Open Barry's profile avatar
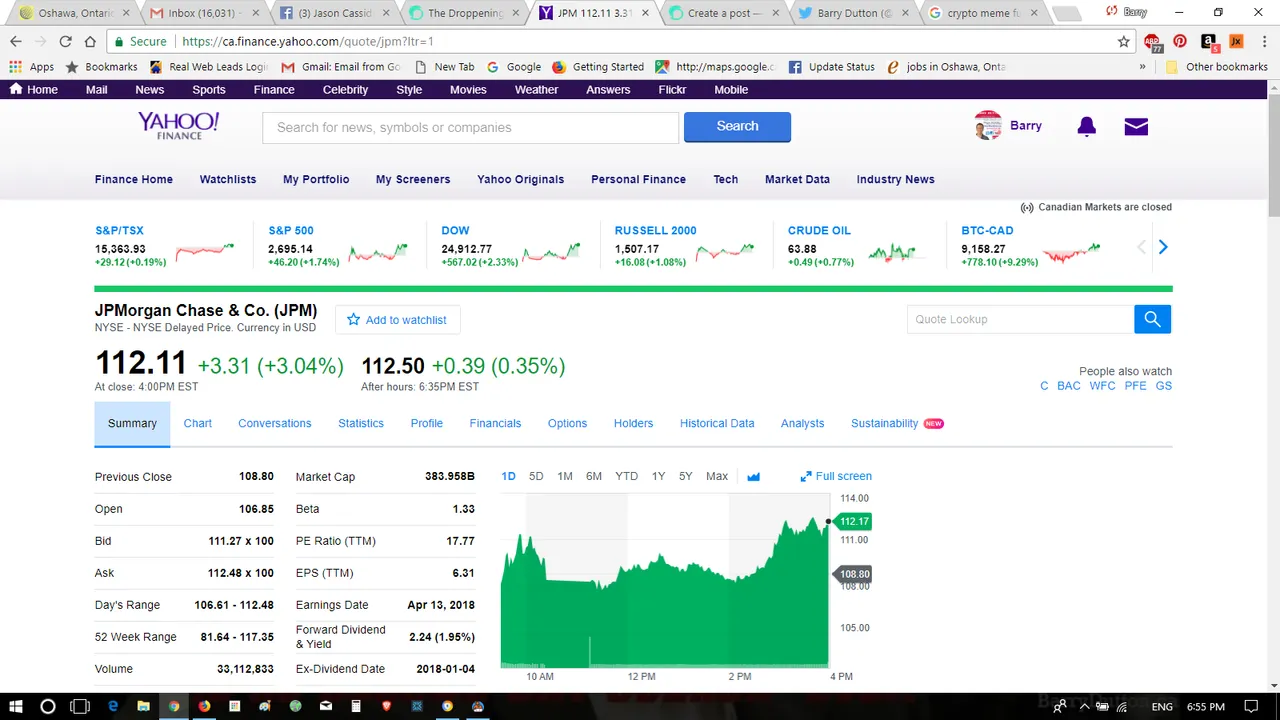Viewport: 1280px width, 720px height. pos(988,126)
